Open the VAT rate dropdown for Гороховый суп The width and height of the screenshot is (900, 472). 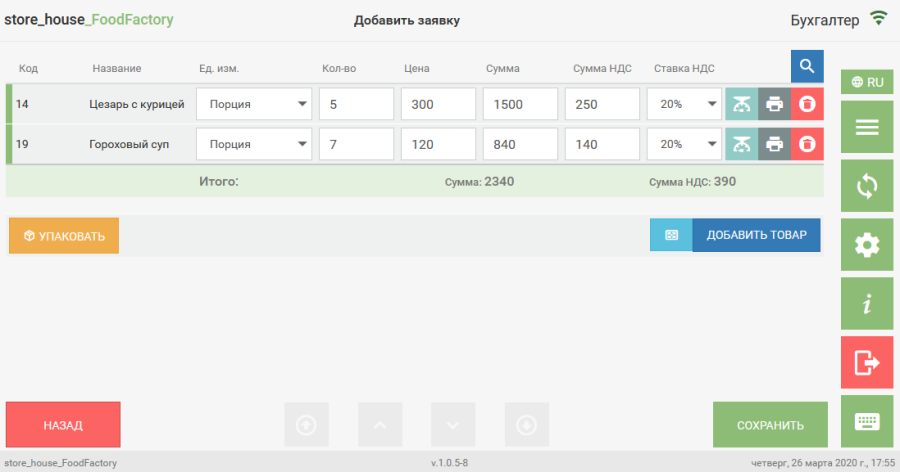(684, 145)
